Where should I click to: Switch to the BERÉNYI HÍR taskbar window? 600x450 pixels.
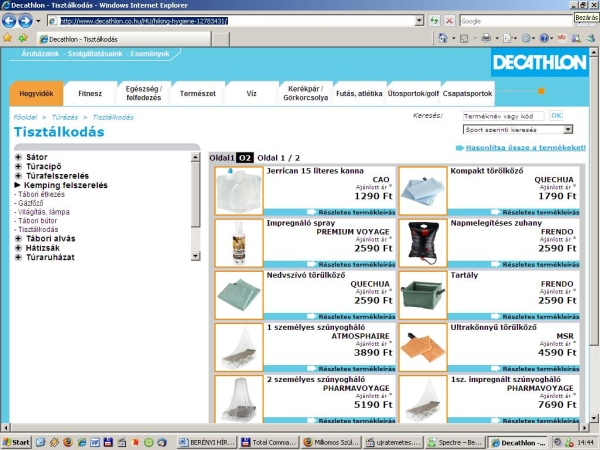point(207,442)
